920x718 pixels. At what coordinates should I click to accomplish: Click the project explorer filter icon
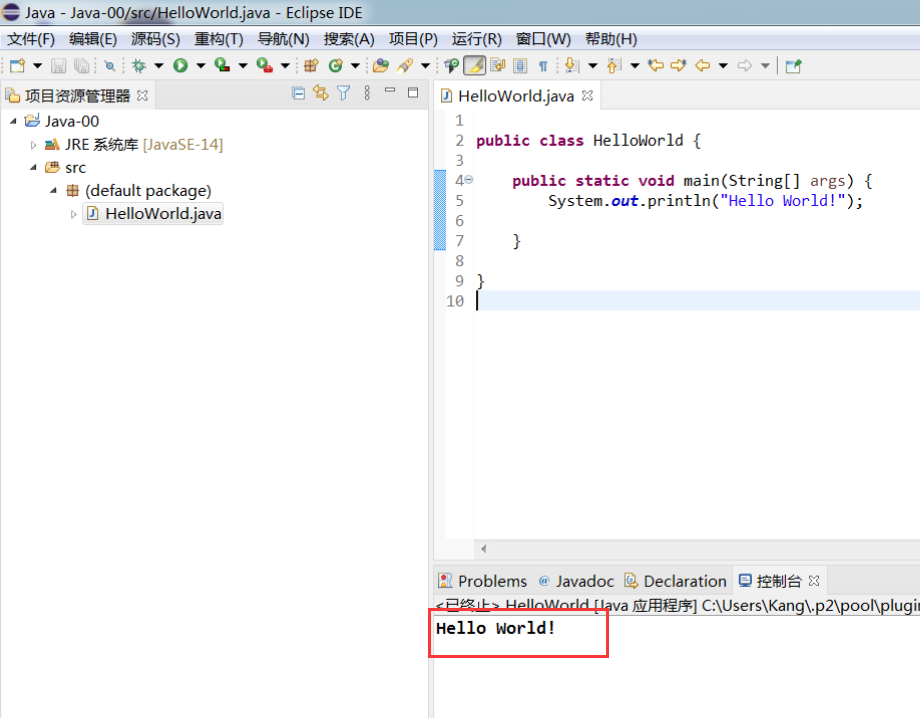tap(344, 93)
